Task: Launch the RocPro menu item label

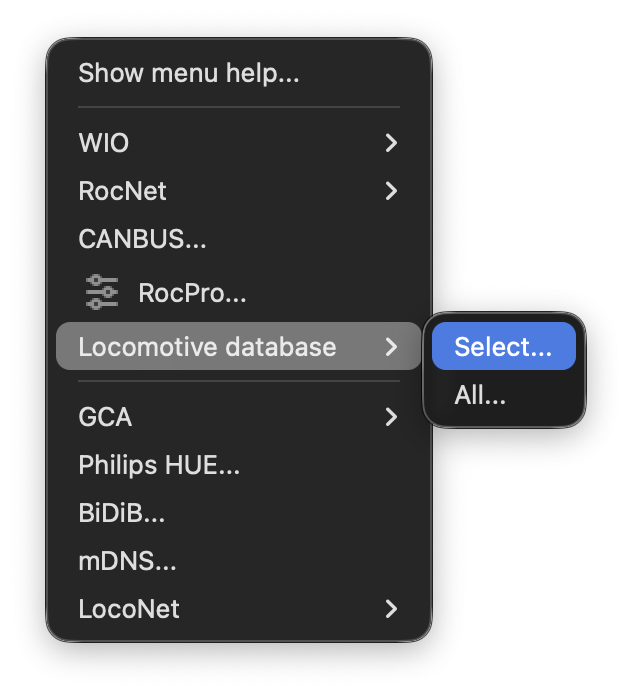Action: pyautogui.click(x=192, y=293)
